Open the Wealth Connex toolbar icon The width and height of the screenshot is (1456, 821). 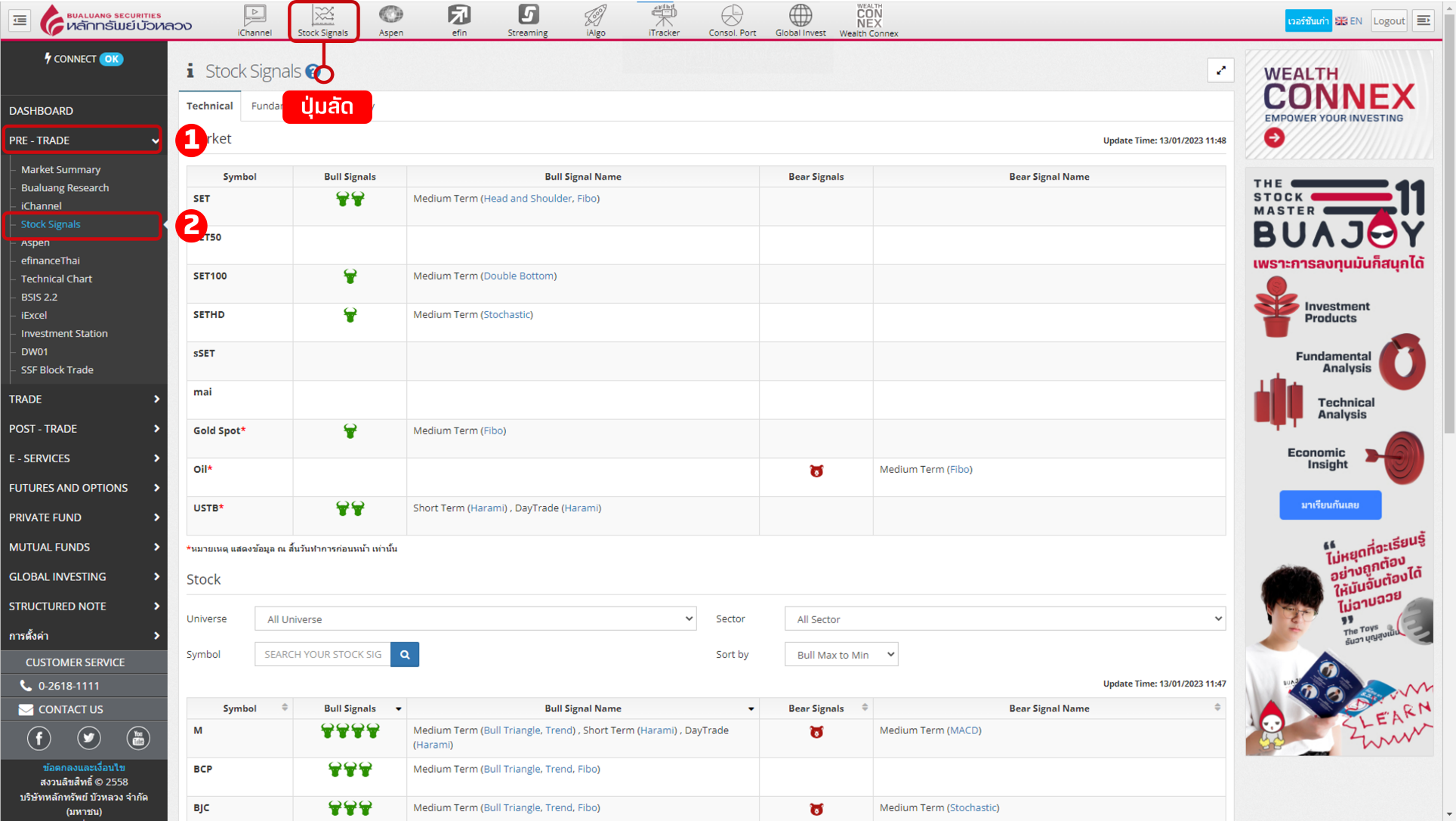(x=869, y=20)
